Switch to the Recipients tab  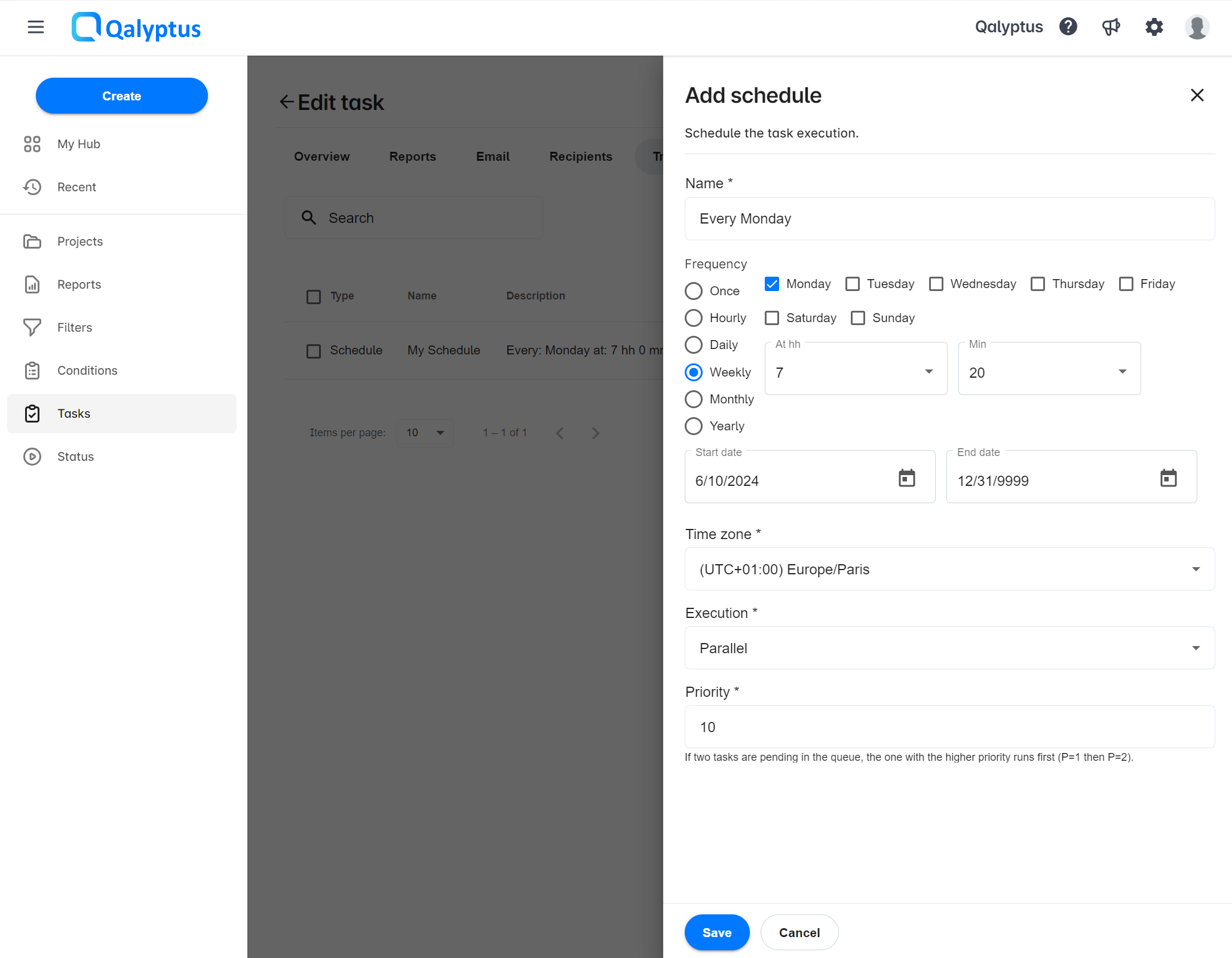click(581, 156)
